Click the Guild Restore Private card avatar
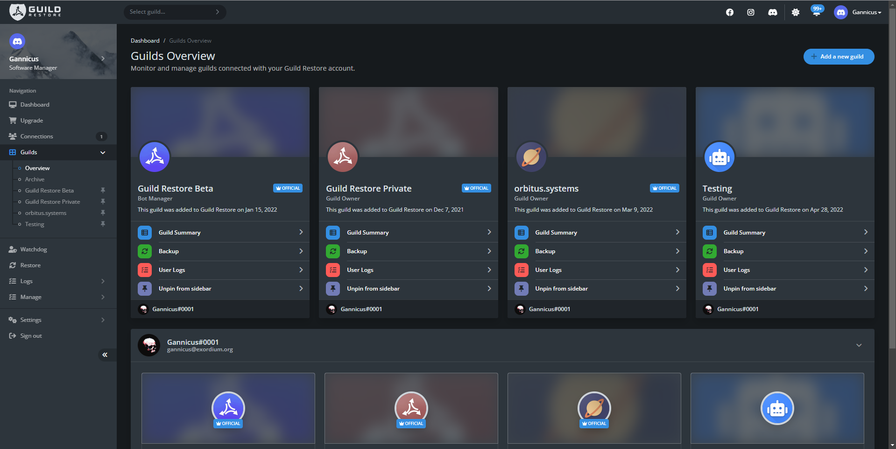The width and height of the screenshot is (896, 449). click(342, 157)
